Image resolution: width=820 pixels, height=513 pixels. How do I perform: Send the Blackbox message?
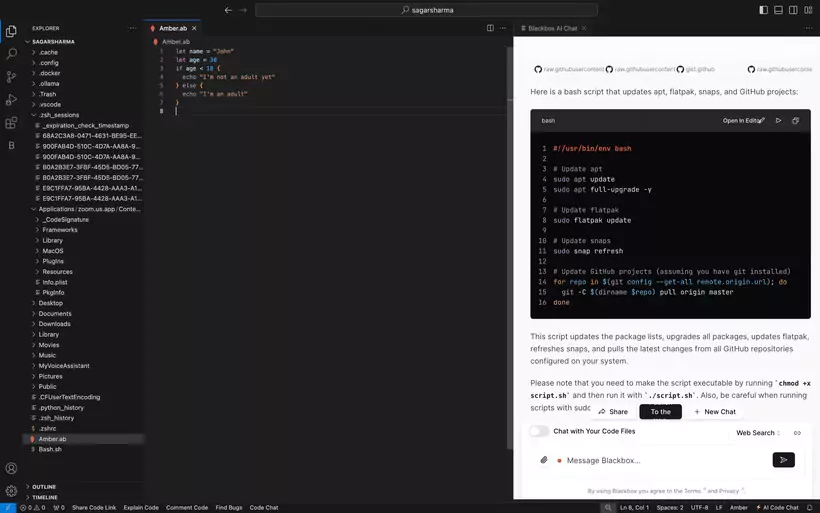783,460
